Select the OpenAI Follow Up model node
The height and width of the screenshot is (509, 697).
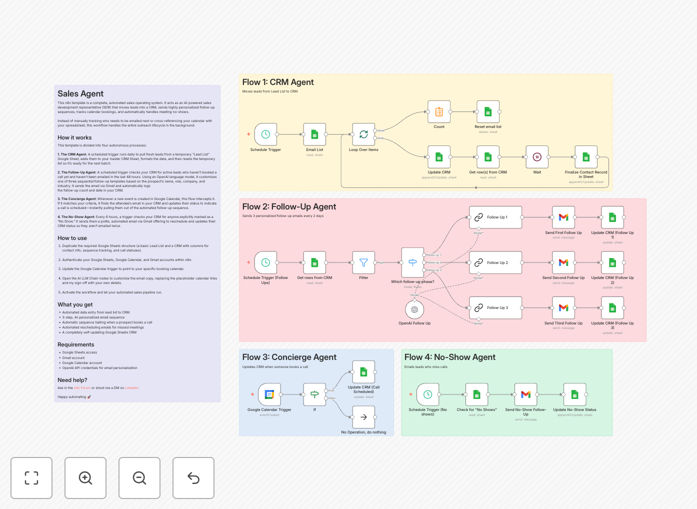pyautogui.click(x=414, y=310)
